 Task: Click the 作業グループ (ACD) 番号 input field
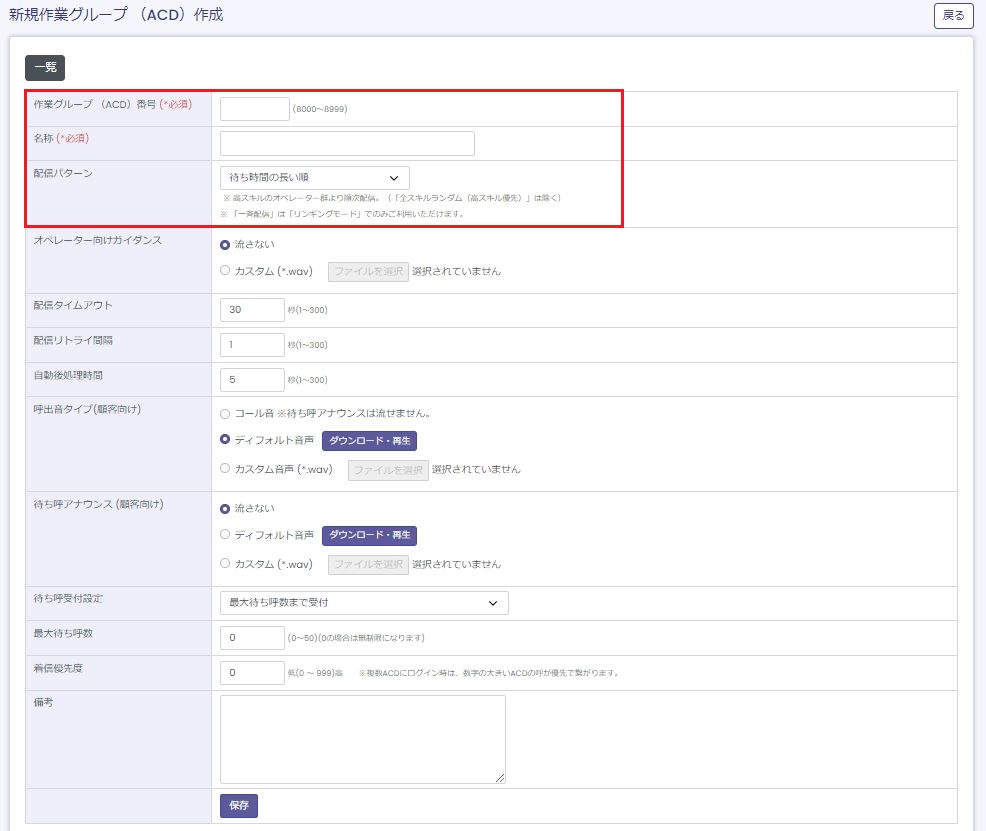tap(254, 109)
